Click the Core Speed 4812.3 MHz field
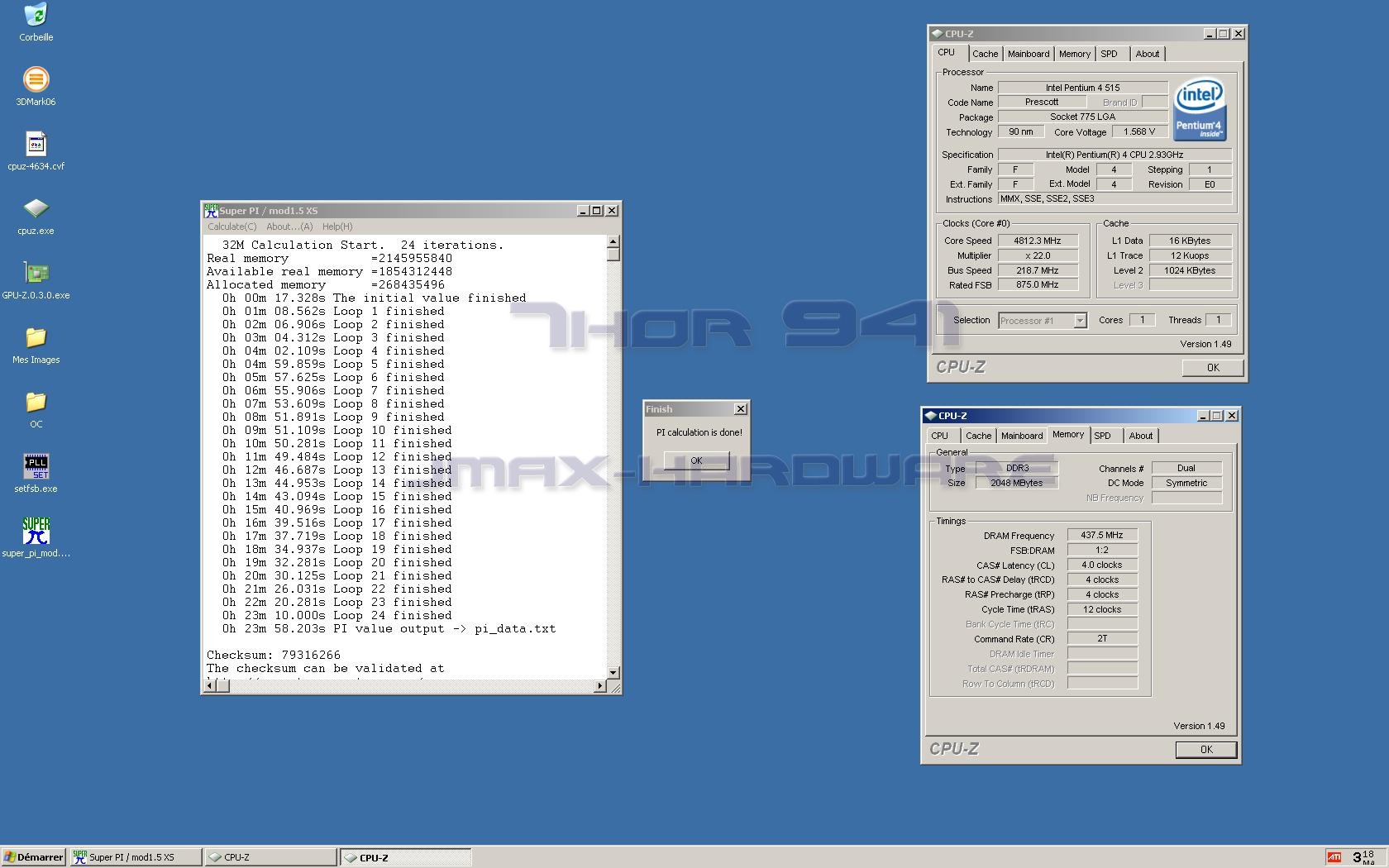The image size is (1389, 868). (1038, 241)
